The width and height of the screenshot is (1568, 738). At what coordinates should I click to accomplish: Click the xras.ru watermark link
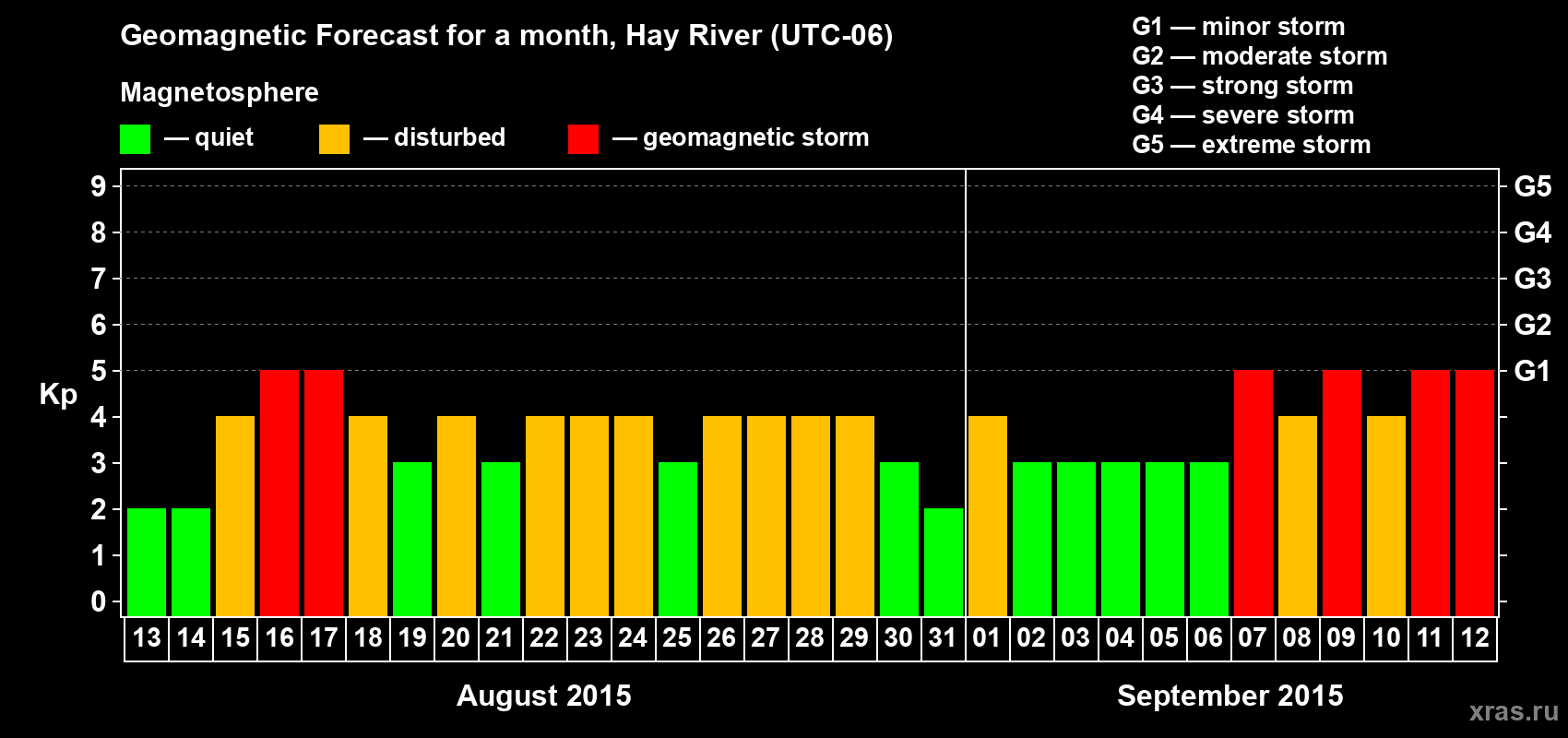click(1514, 711)
